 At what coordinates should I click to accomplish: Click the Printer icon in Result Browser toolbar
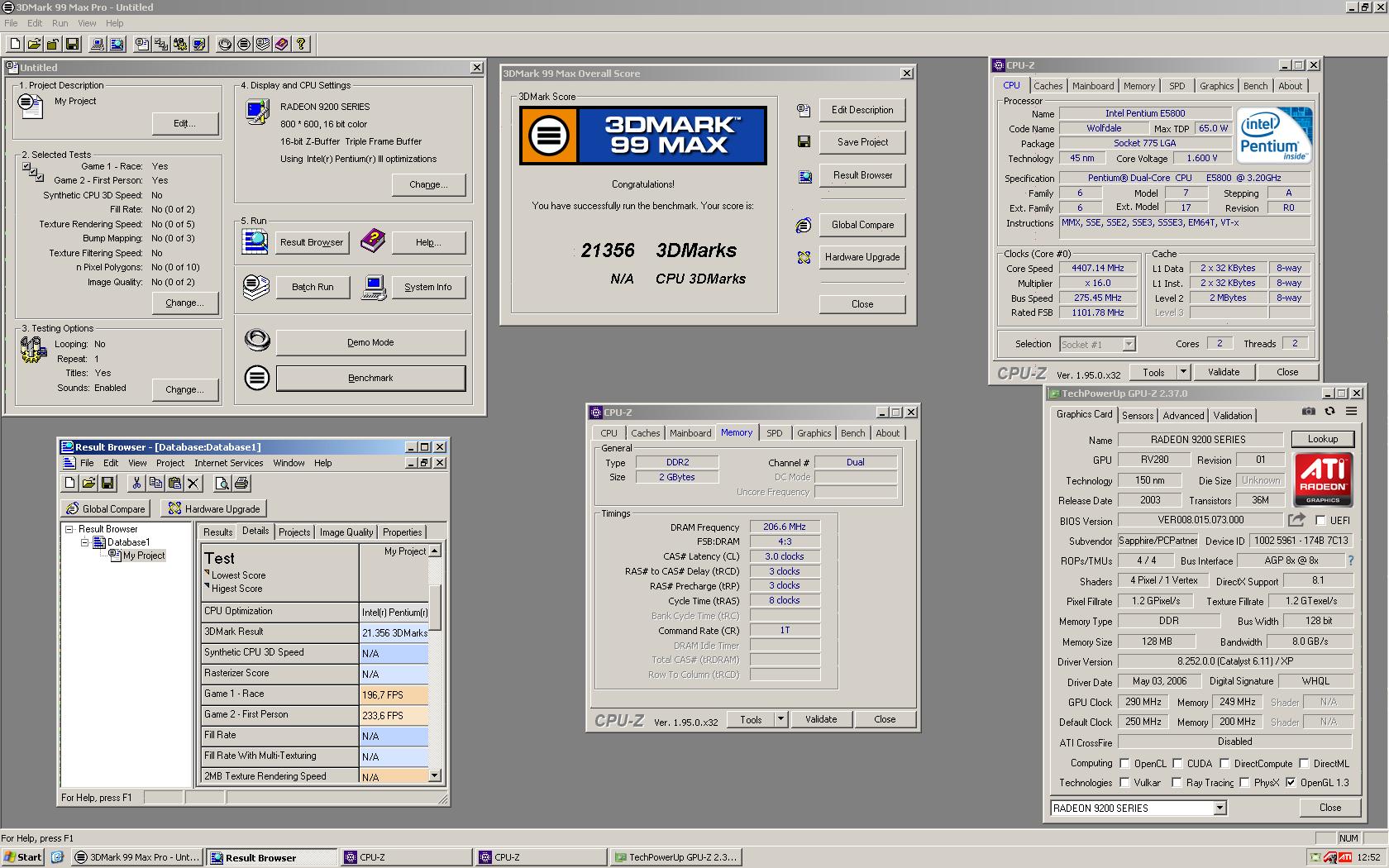tap(241, 483)
